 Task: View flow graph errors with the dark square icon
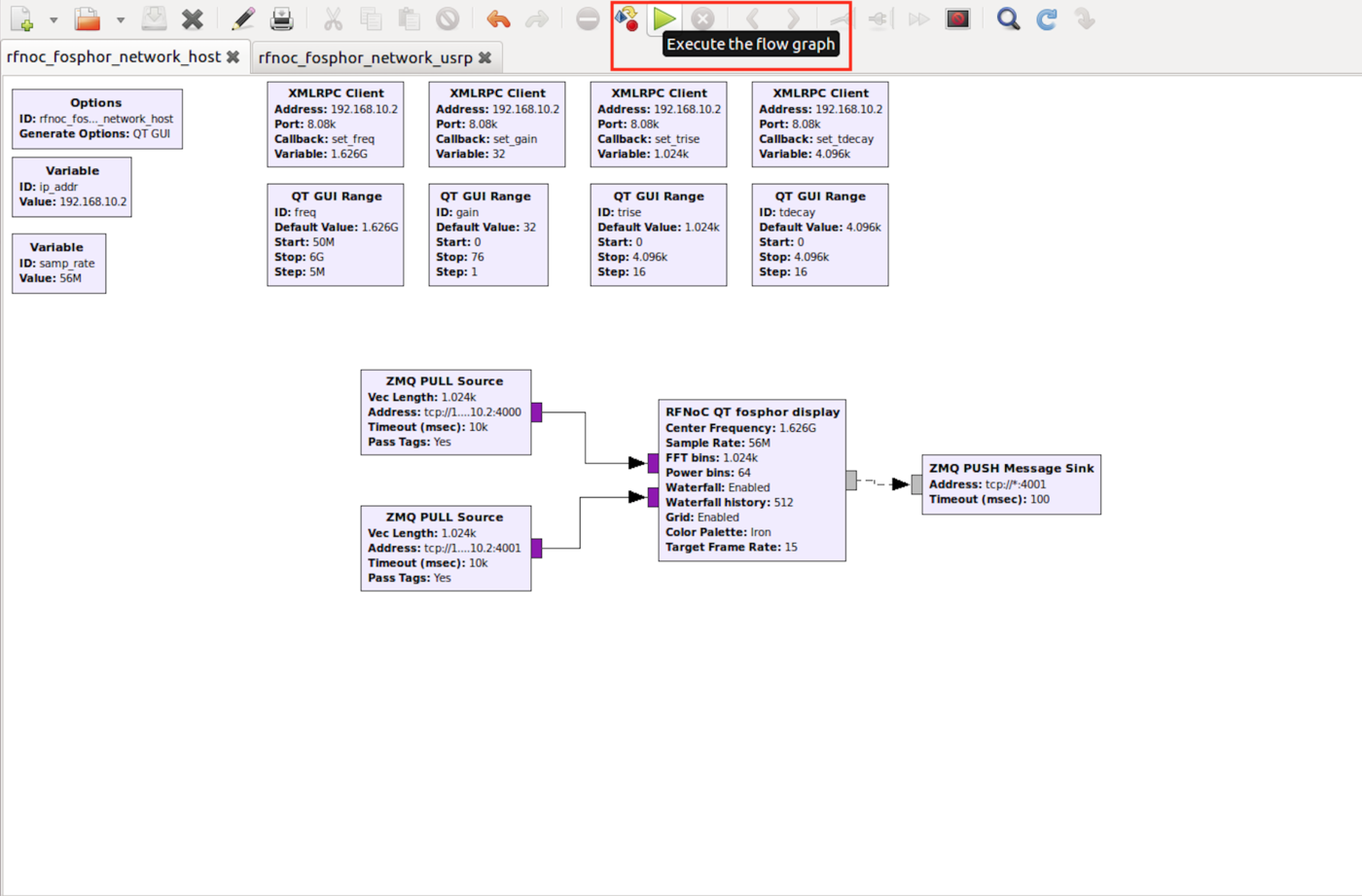point(957,18)
